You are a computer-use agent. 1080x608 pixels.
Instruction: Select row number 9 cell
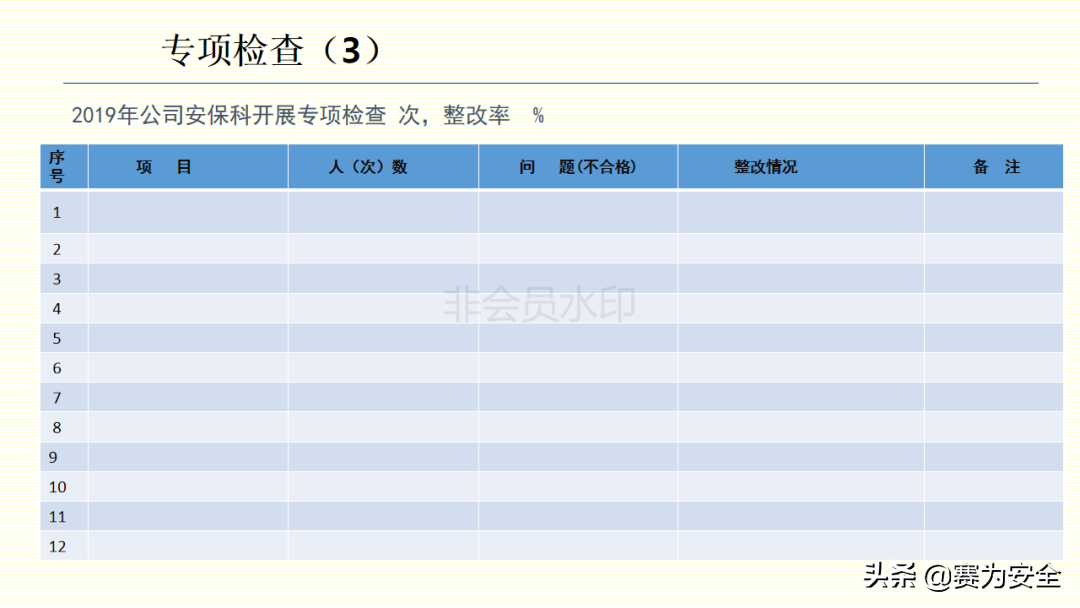[x=64, y=457]
